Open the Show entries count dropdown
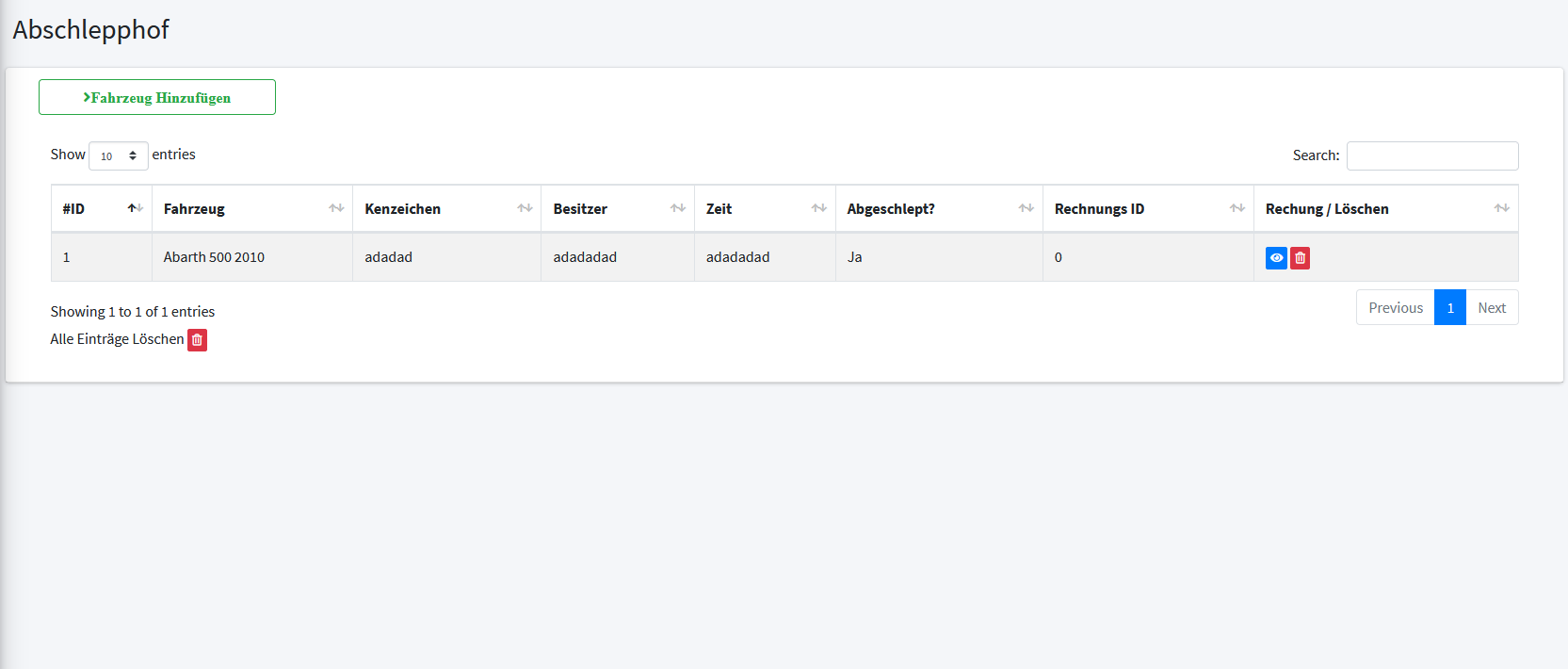The height and width of the screenshot is (669, 1568). [x=118, y=155]
